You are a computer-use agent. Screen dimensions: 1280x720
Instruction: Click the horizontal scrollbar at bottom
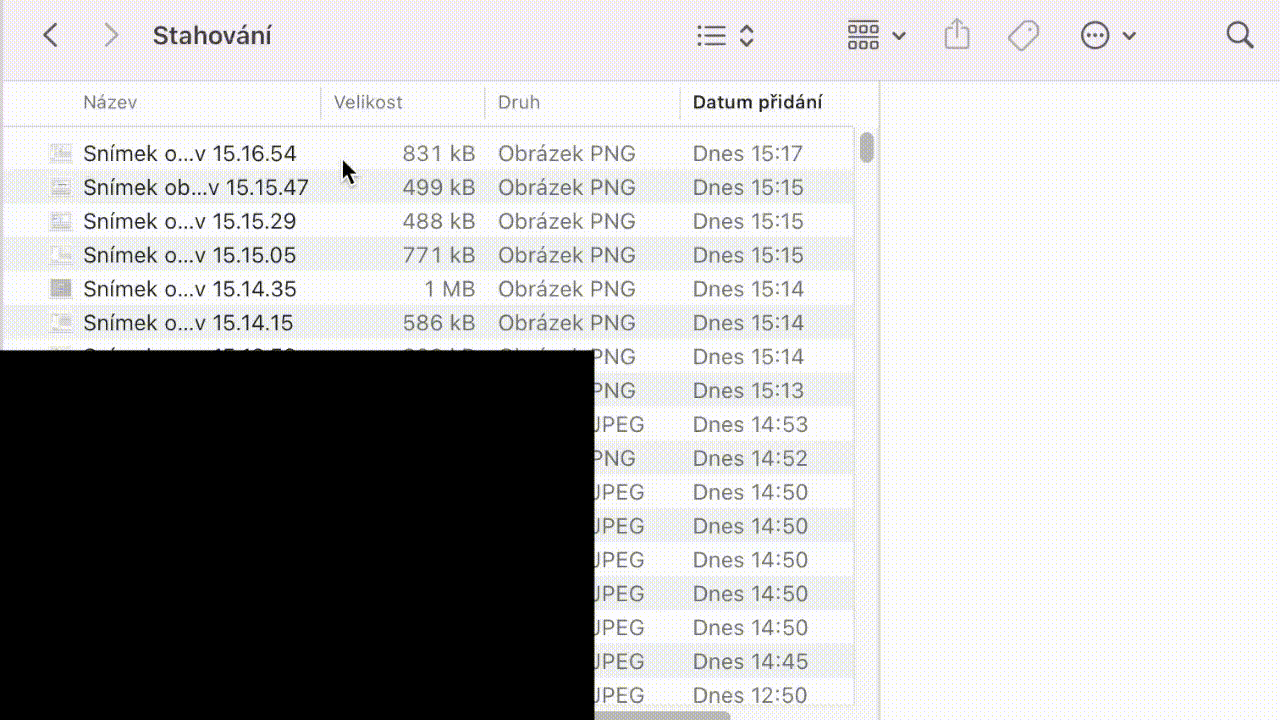tap(662, 715)
